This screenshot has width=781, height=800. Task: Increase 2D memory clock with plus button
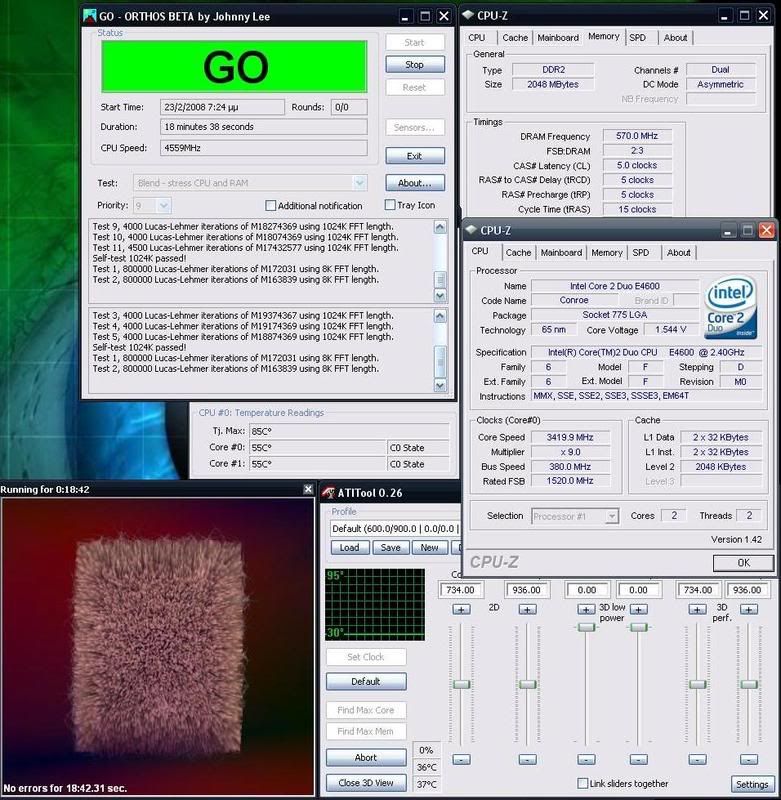point(527,609)
